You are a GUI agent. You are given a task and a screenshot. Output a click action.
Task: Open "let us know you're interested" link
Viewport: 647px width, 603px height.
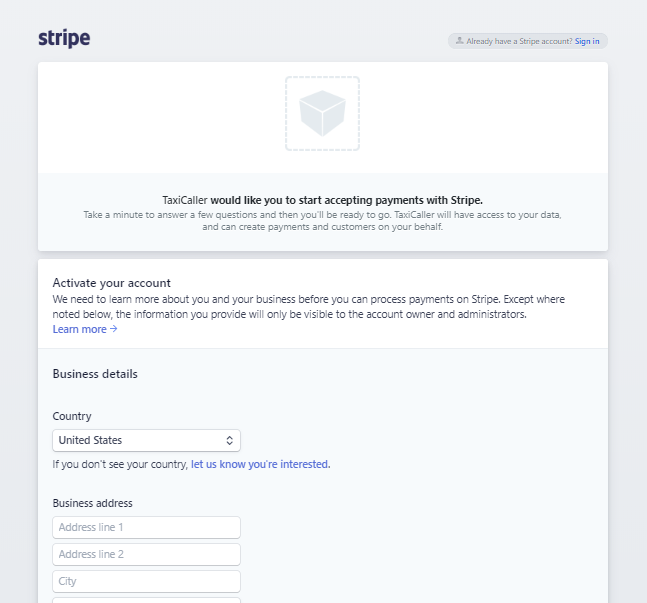point(260,464)
